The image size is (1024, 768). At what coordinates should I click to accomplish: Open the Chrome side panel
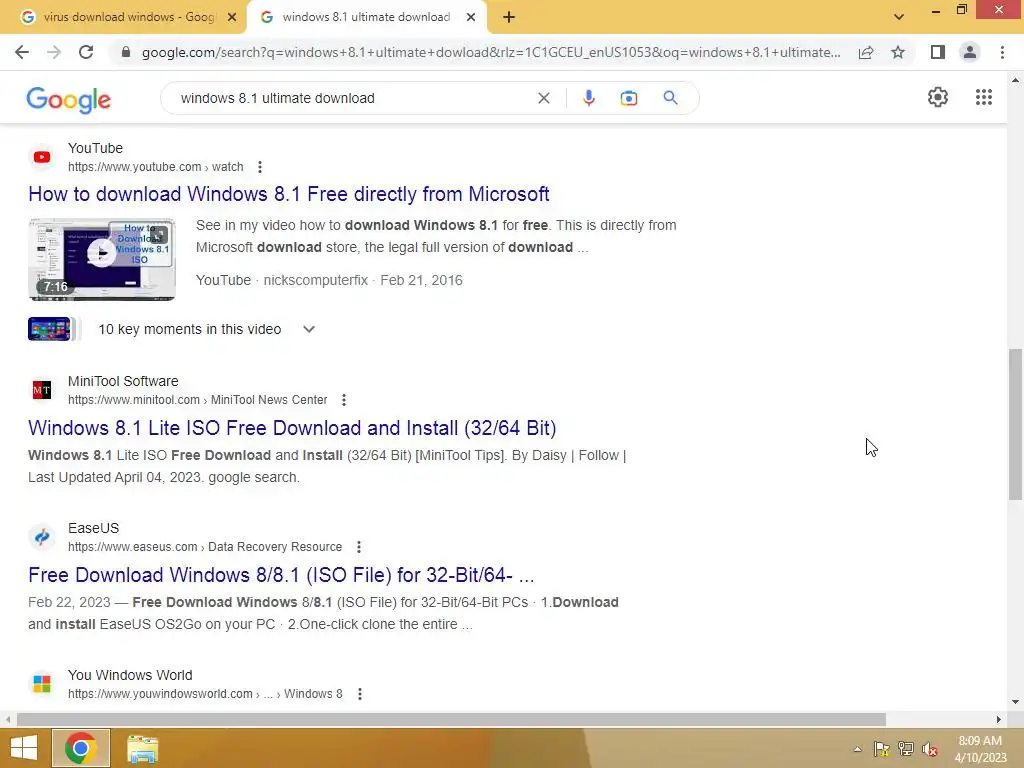[x=938, y=52]
